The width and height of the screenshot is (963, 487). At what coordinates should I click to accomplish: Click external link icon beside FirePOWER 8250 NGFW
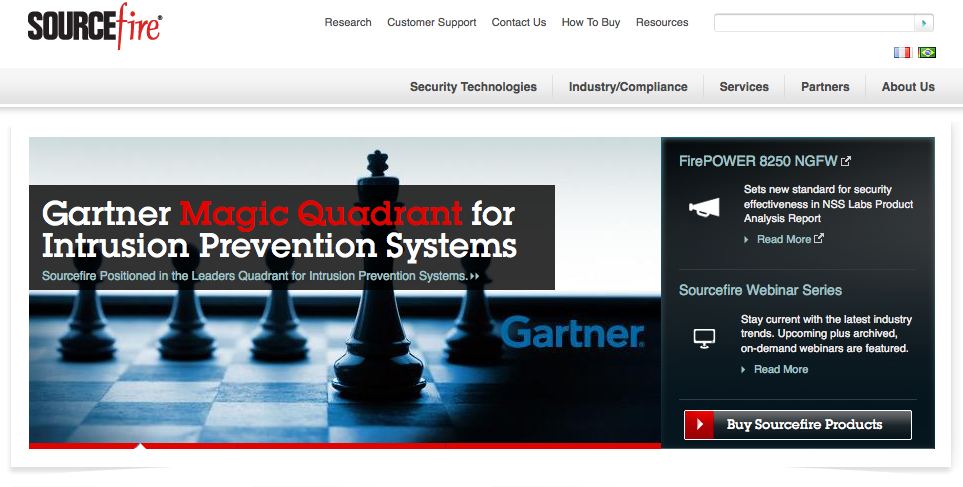pyautogui.click(x=846, y=161)
